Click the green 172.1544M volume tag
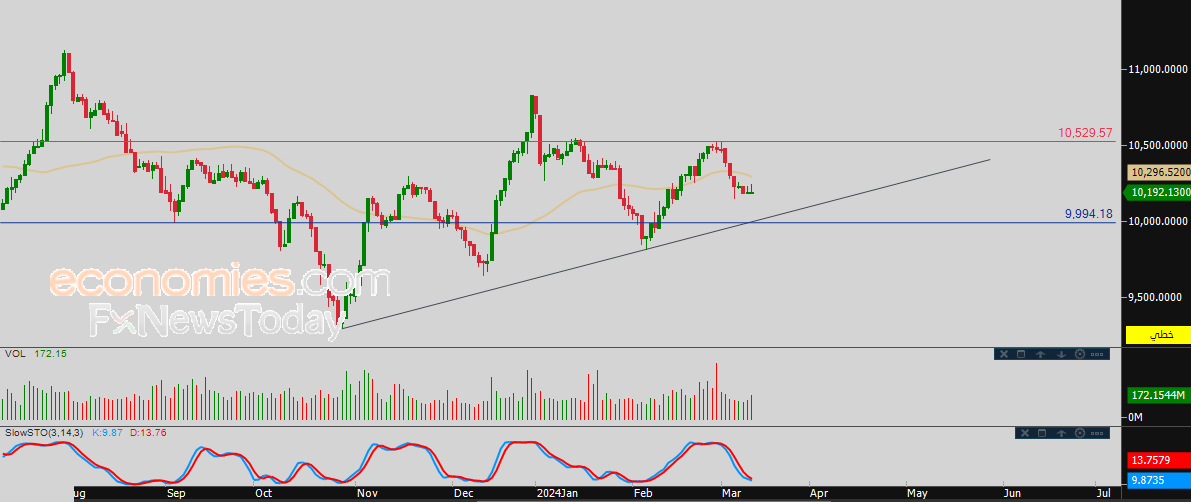Image resolution: width=1191 pixels, height=502 pixels. 1157,395
